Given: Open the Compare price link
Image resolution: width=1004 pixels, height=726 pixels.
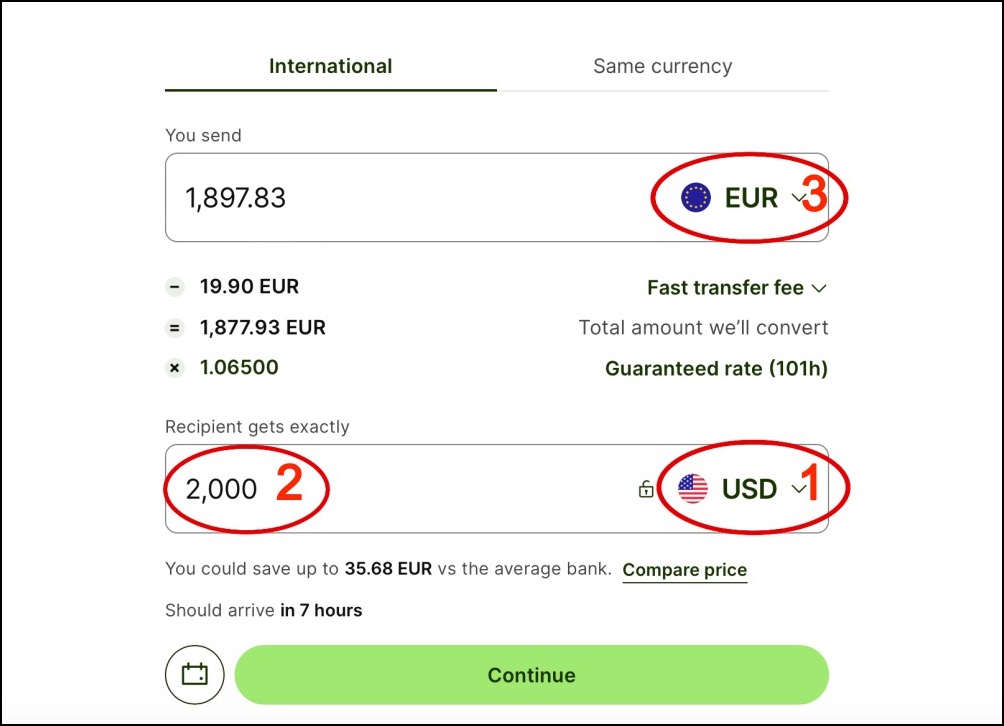Looking at the screenshot, I should pos(684,569).
